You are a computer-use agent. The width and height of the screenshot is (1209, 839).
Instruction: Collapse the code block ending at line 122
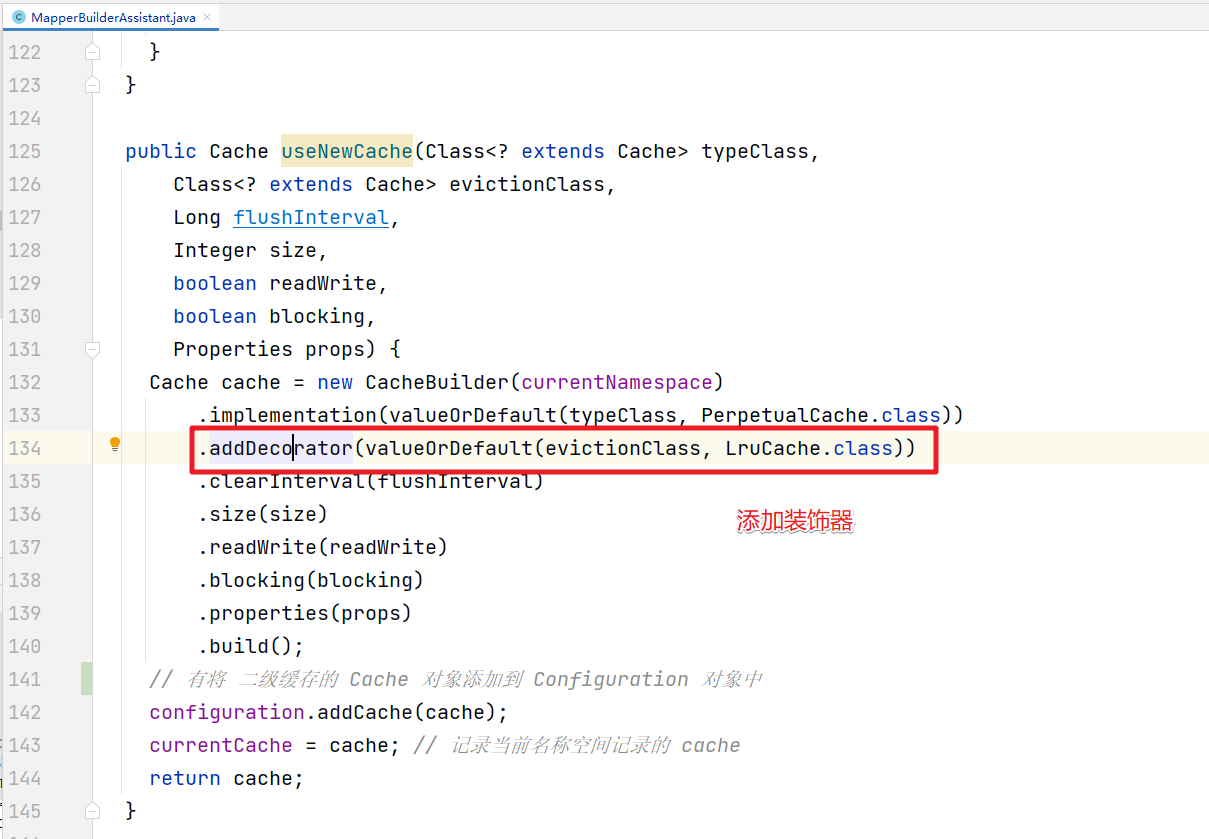[x=92, y=51]
